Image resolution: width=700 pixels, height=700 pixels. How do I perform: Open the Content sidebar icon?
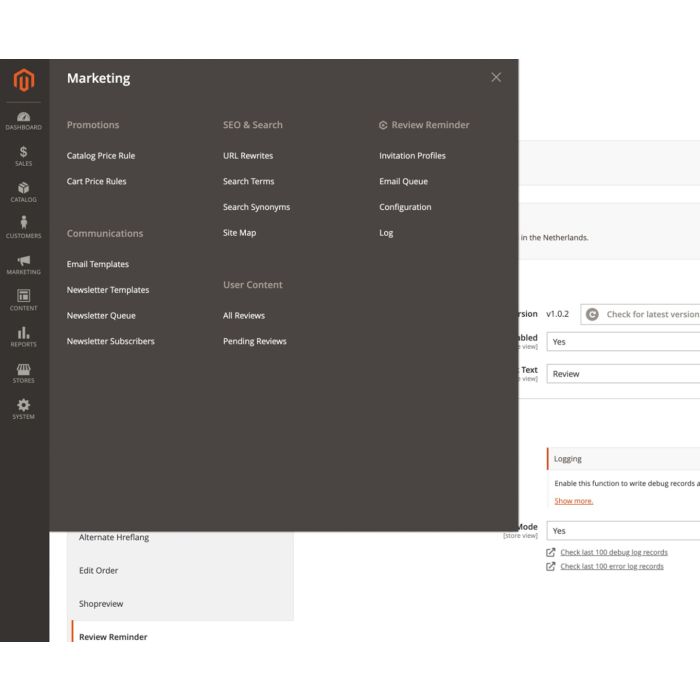coord(23,300)
